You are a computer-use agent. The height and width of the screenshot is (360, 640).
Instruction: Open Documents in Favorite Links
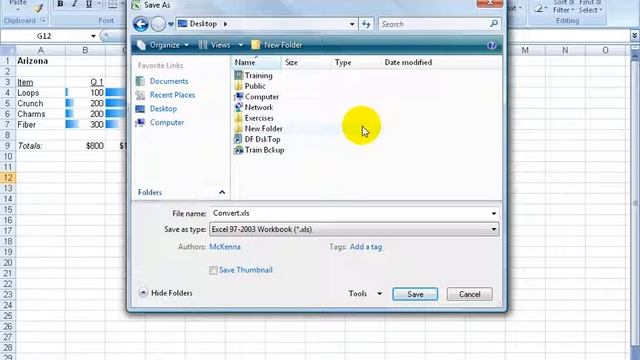tap(169, 81)
